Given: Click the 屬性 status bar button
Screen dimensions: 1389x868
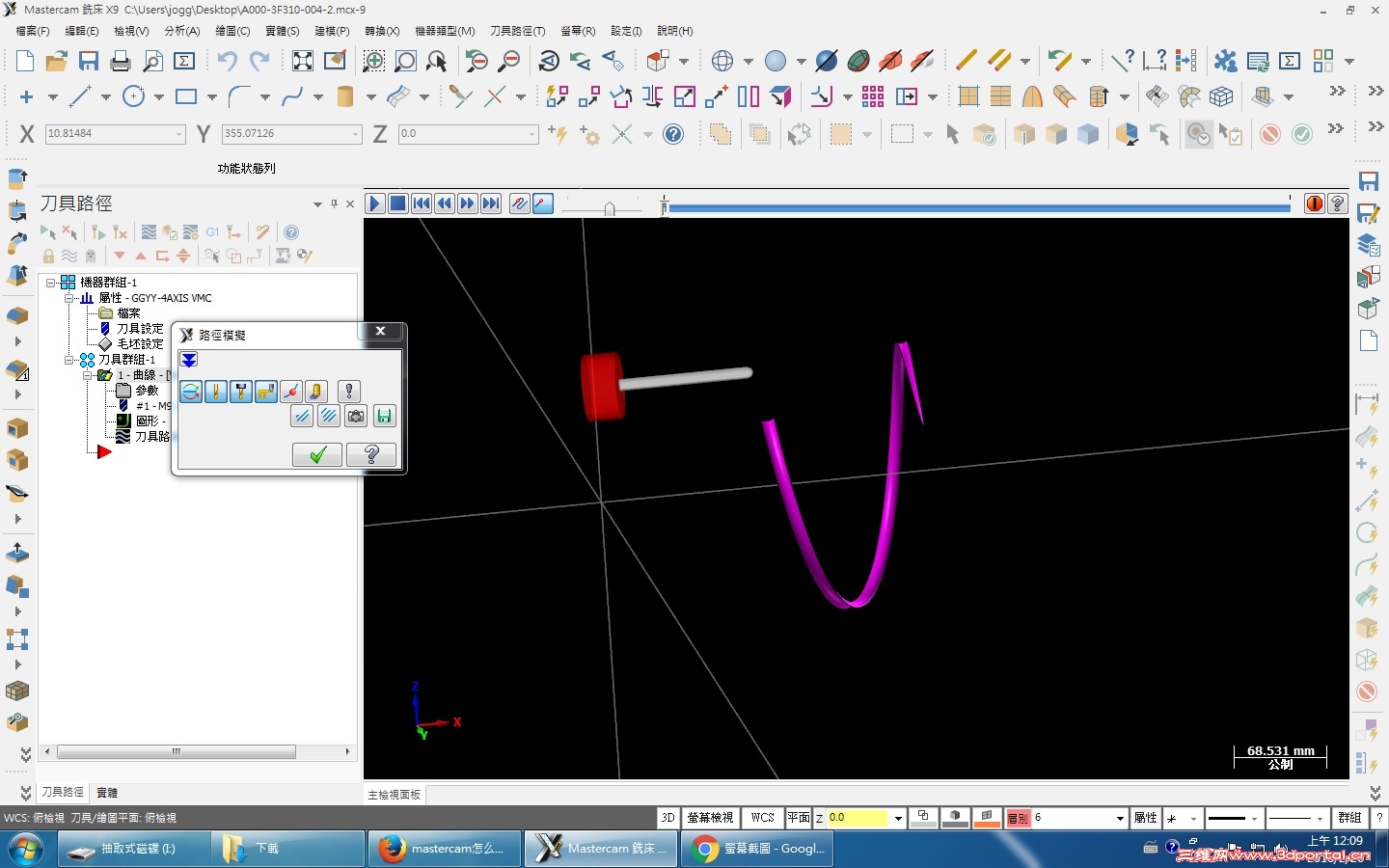Looking at the screenshot, I should (x=1145, y=818).
